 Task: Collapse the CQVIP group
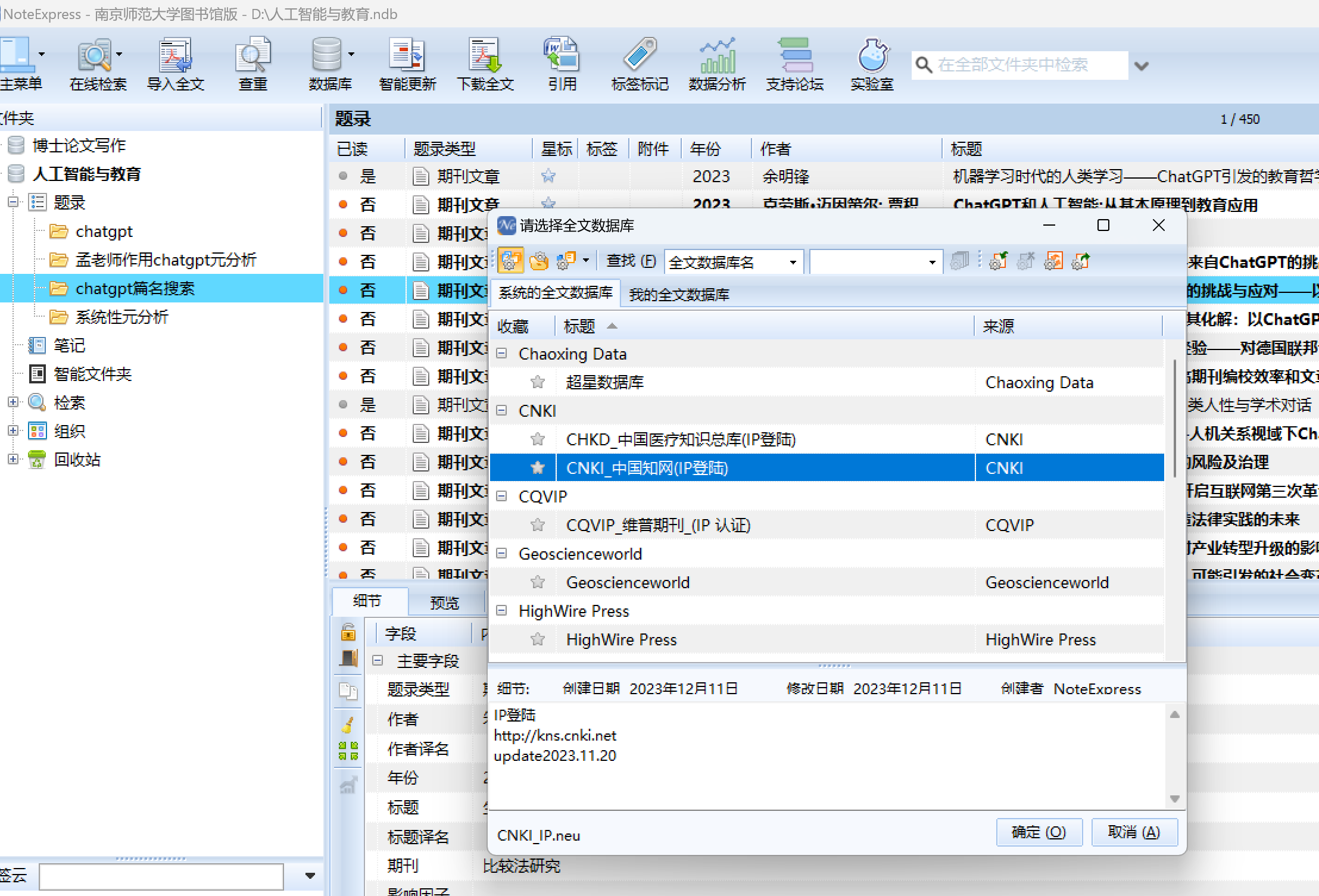502,496
